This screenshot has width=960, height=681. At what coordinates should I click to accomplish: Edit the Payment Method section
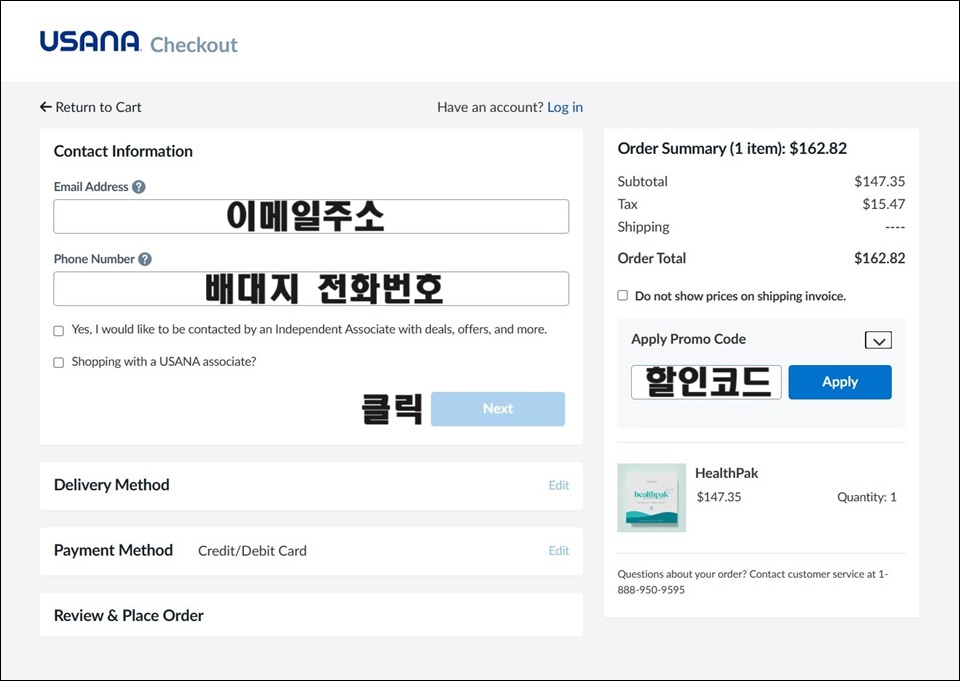click(x=558, y=551)
